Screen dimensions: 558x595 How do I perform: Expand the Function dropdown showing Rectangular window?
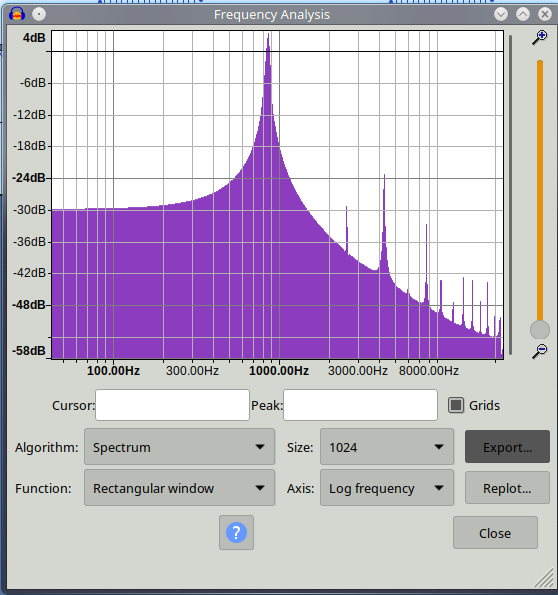pos(179,488)
